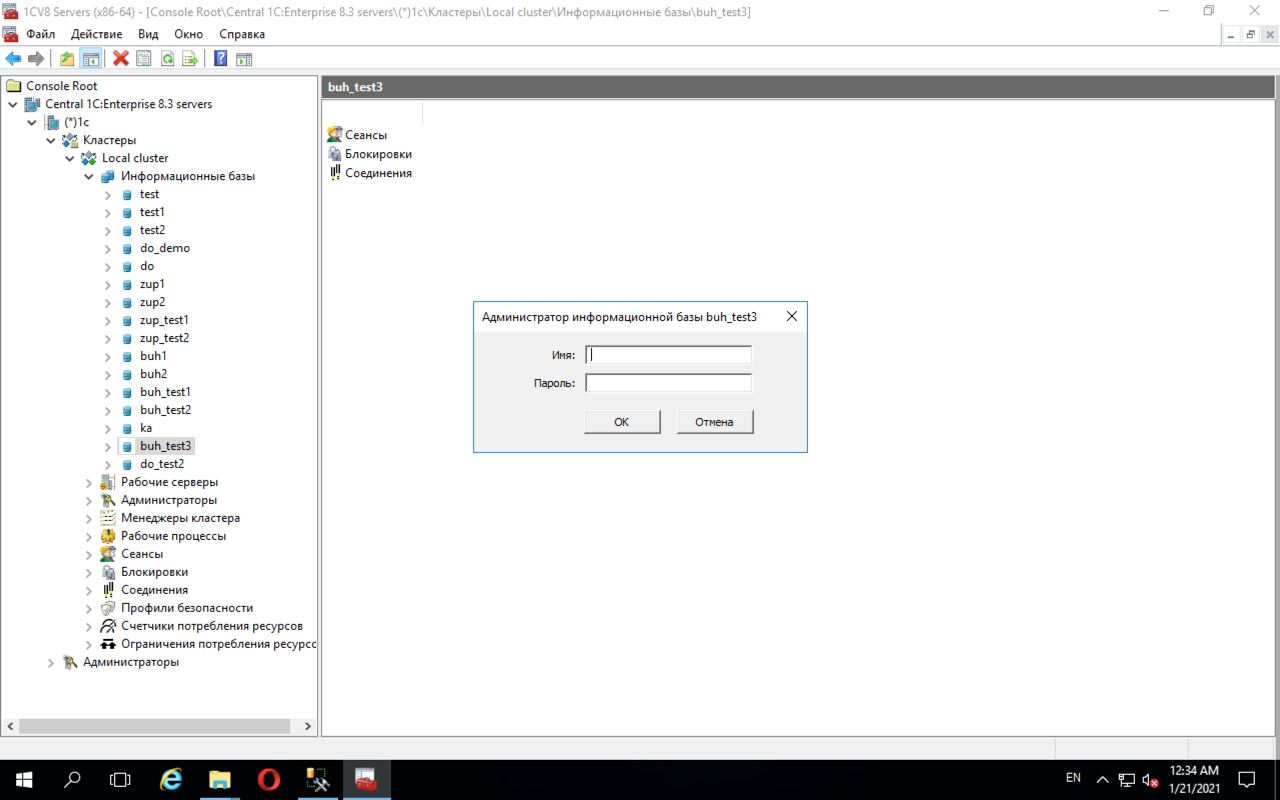Click OK in the administrator dialog
This screenshot has height=800, width=1280.
pyautogui.click(x=622, y=422)
